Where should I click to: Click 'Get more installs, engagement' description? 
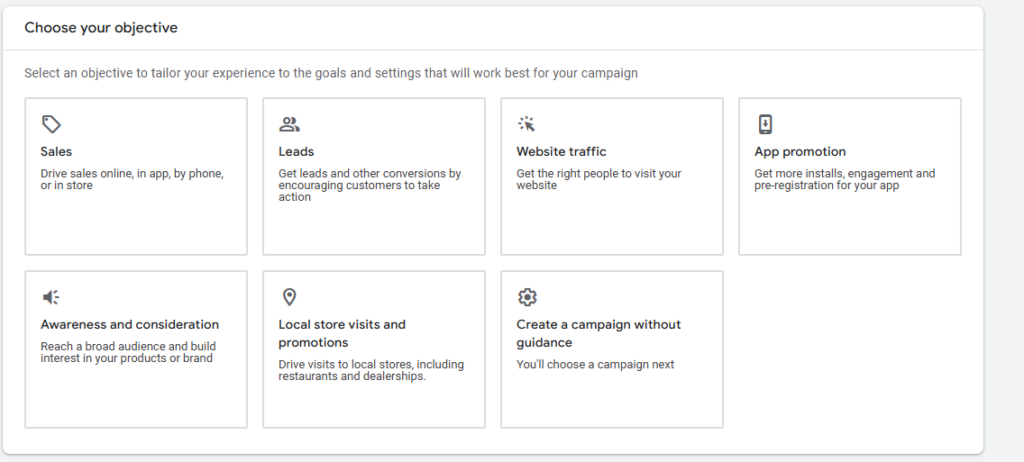tap(844, 180)
